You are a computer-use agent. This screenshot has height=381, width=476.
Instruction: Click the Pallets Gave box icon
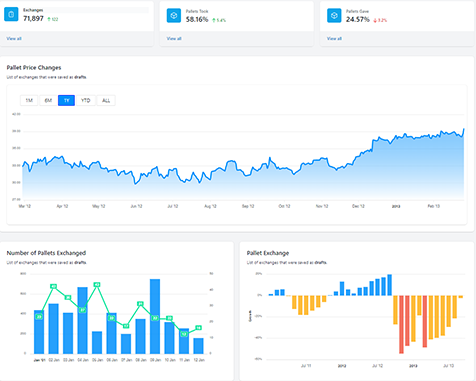[x=334, y=16]
